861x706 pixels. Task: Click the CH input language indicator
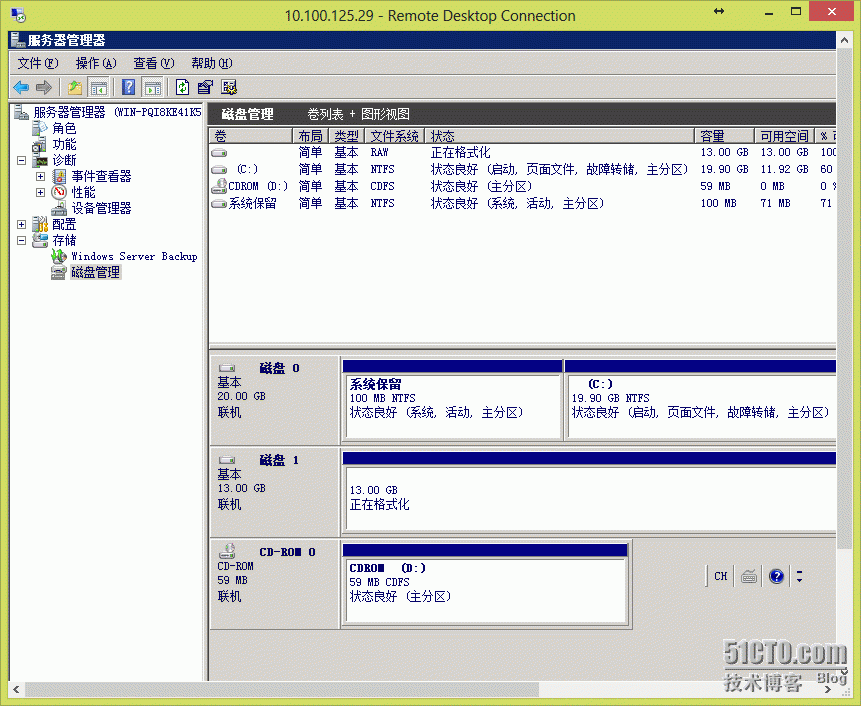(720, 576)
